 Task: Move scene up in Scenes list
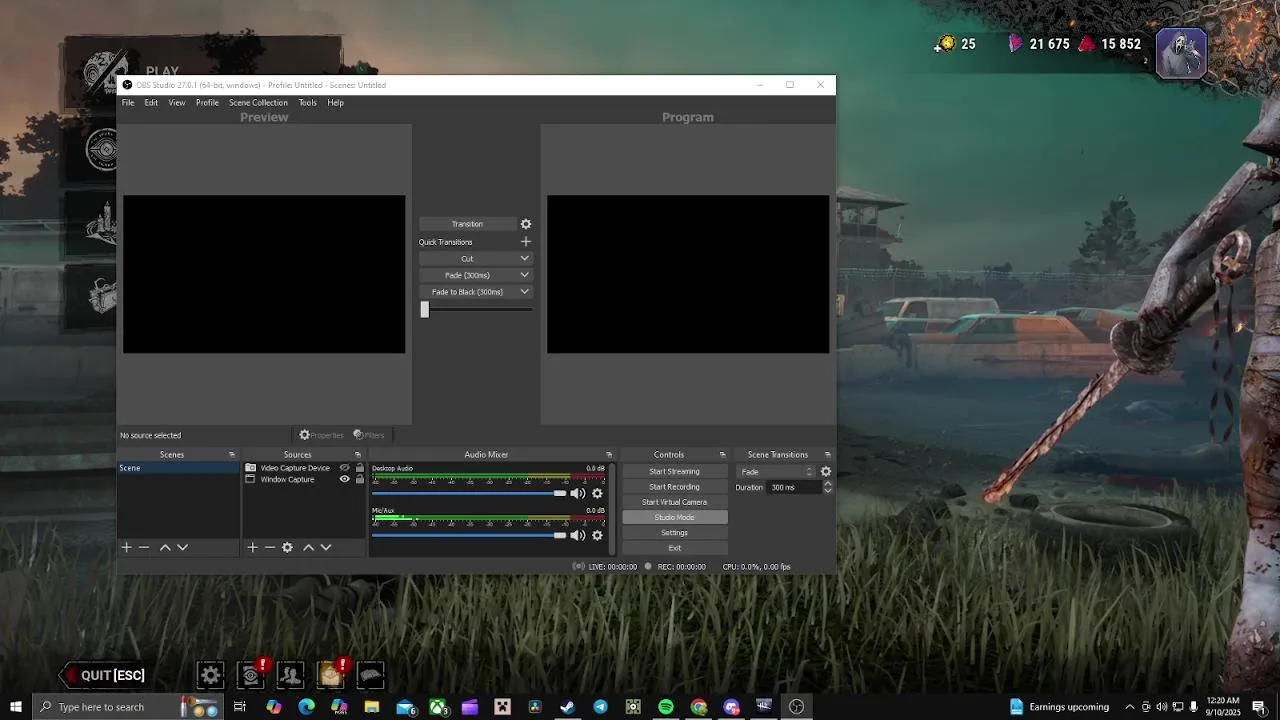[x=165, y=547]
